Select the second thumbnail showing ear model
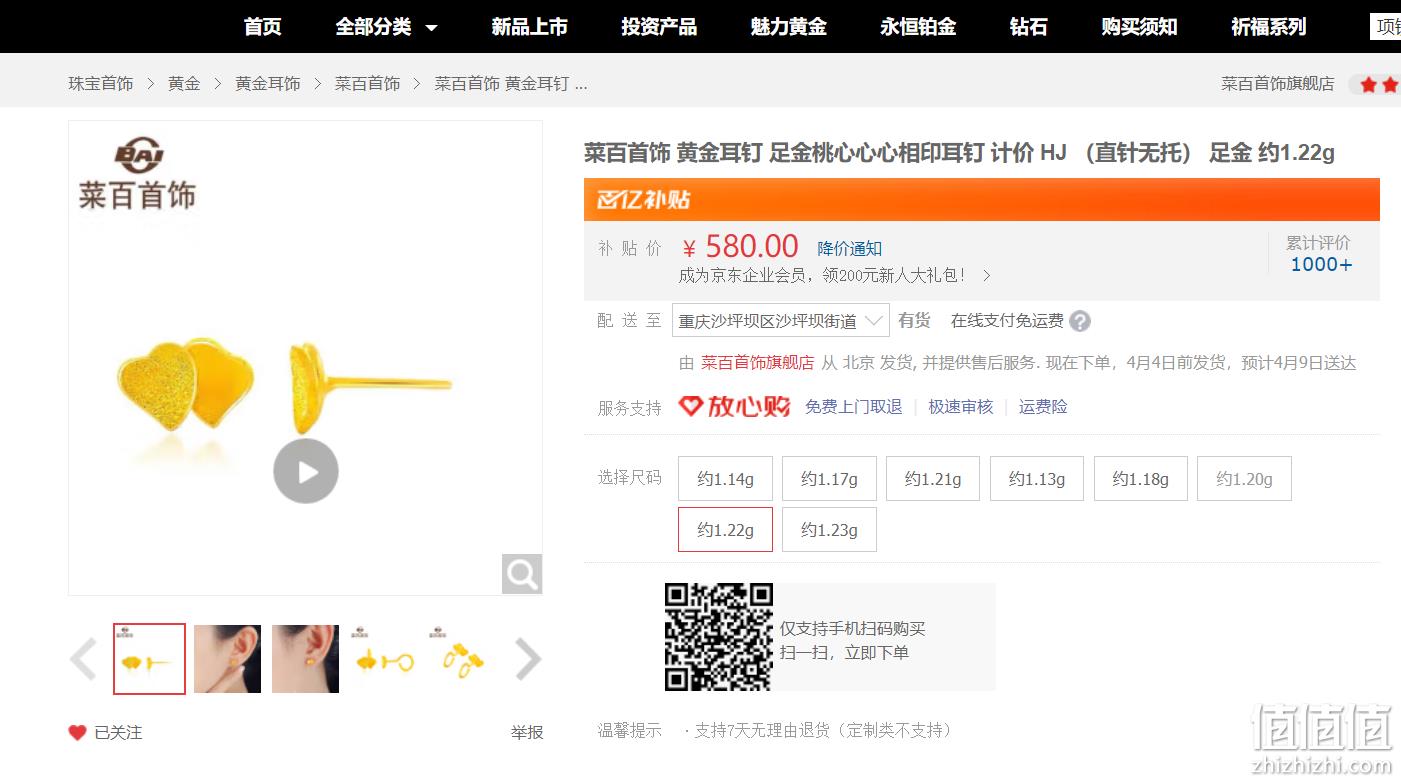This screenshot has width=1401, height=783. coord(227,659)
